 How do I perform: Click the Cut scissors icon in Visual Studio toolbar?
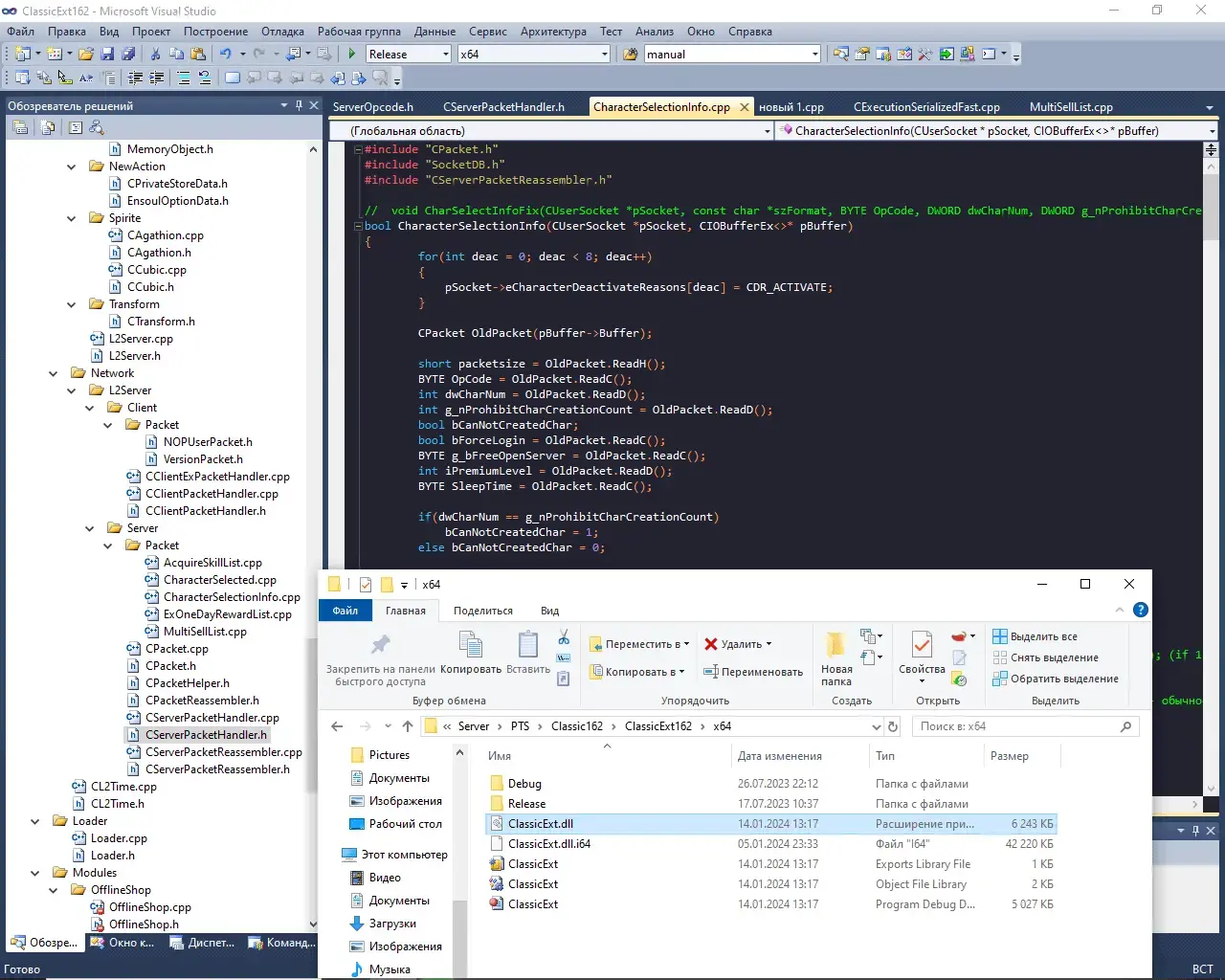pyautogui.click(x=155, y=55)
